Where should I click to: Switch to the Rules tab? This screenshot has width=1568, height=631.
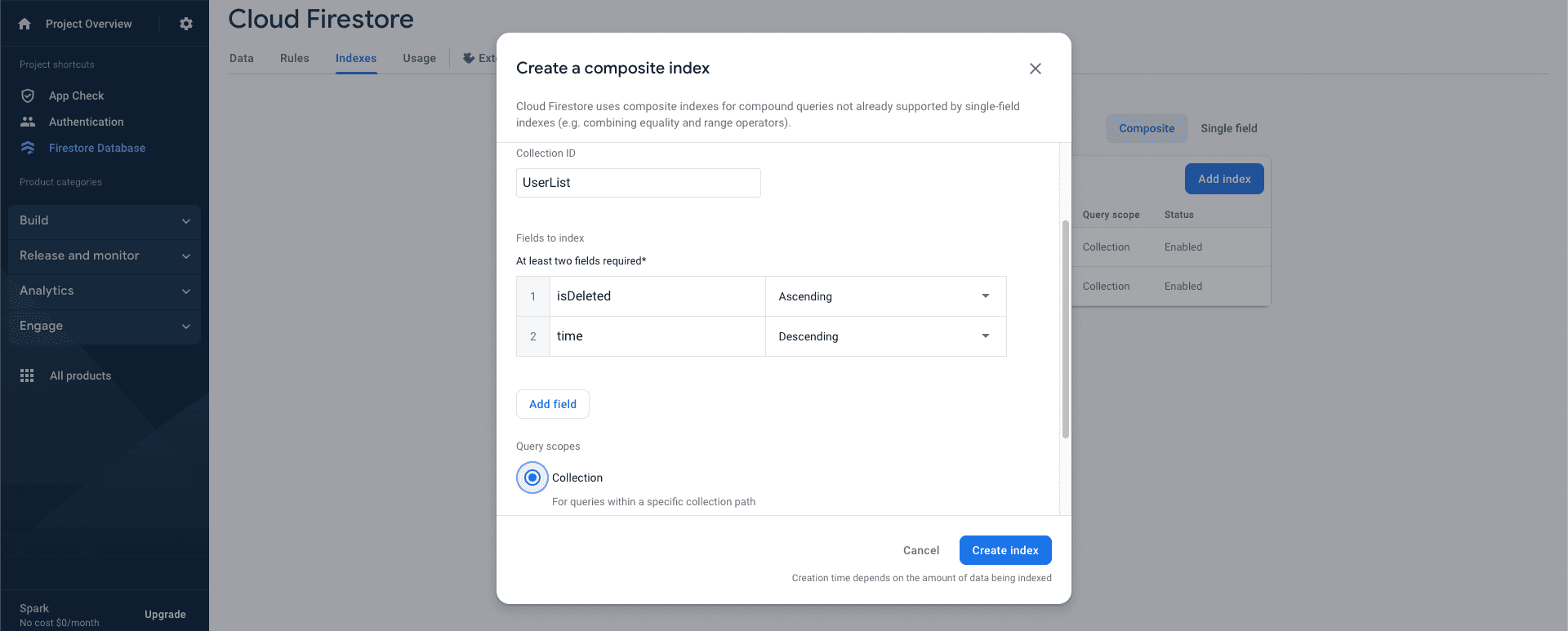295,58
